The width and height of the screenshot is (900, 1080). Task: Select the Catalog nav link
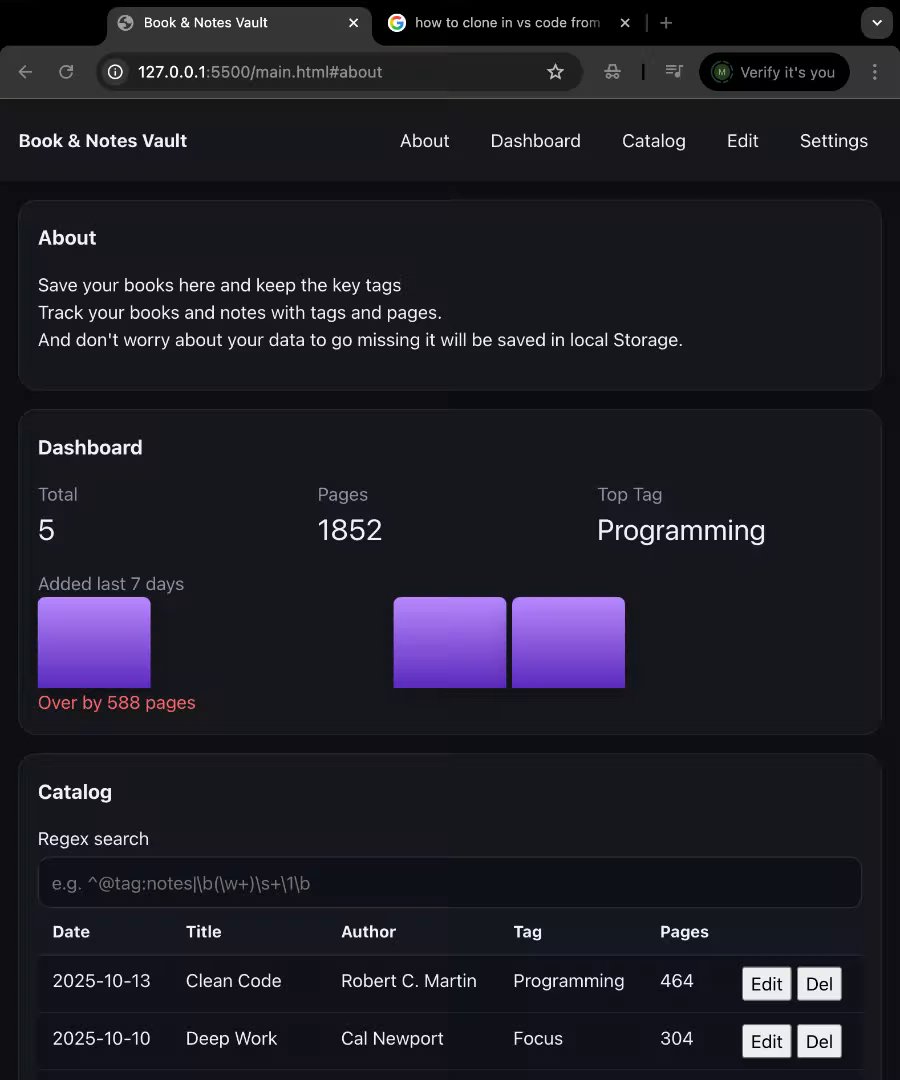tap(653, 141)
